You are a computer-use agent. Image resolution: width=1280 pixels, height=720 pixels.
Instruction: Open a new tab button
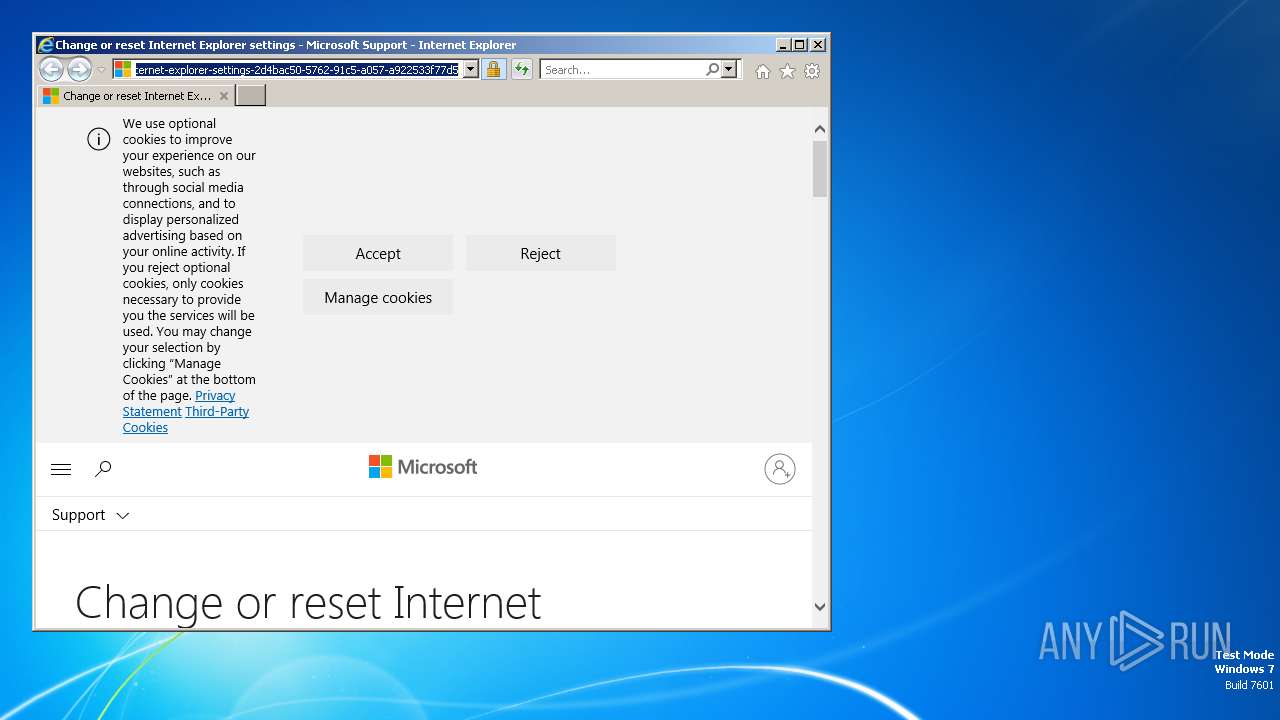tap(250, 95)
